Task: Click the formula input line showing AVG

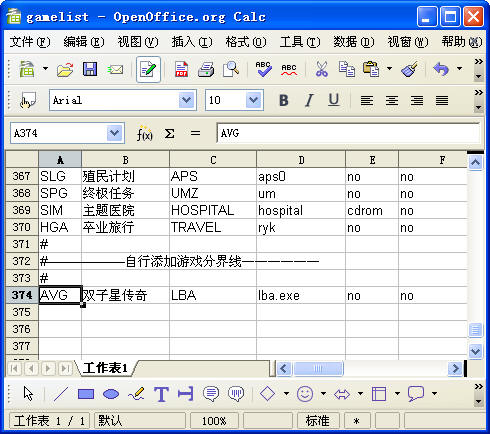Action: (348, 133)
